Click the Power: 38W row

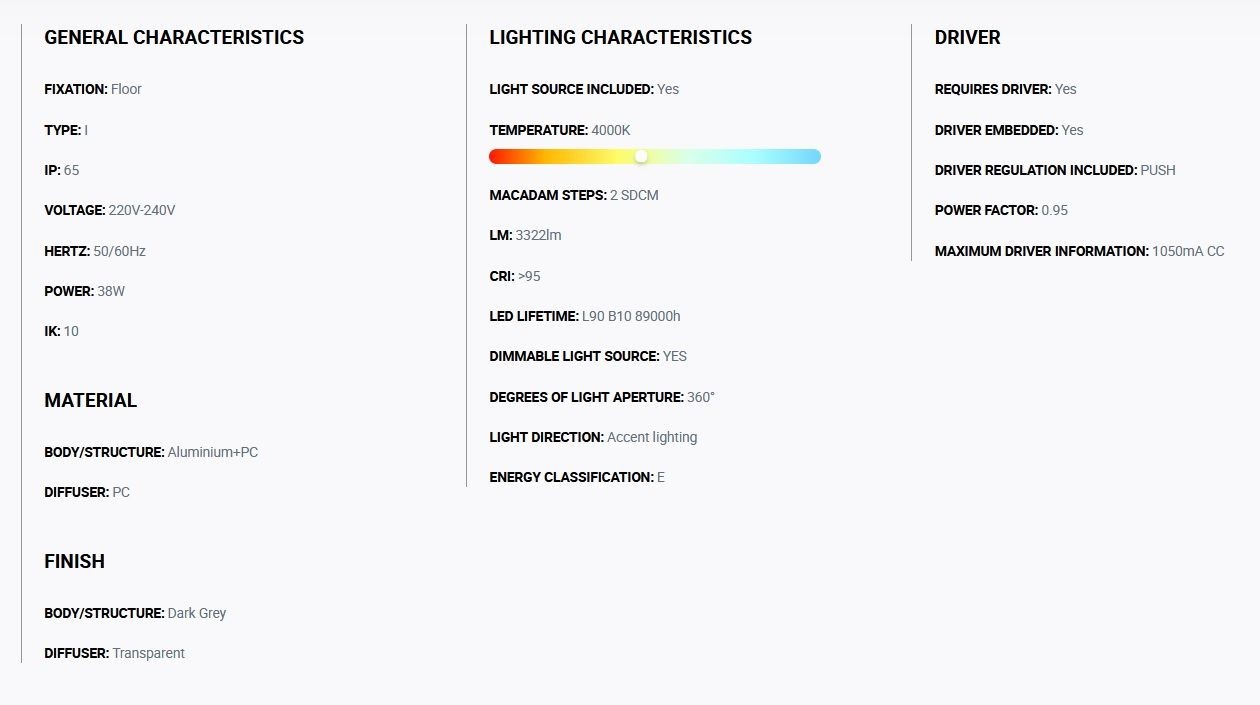[85, 291]
